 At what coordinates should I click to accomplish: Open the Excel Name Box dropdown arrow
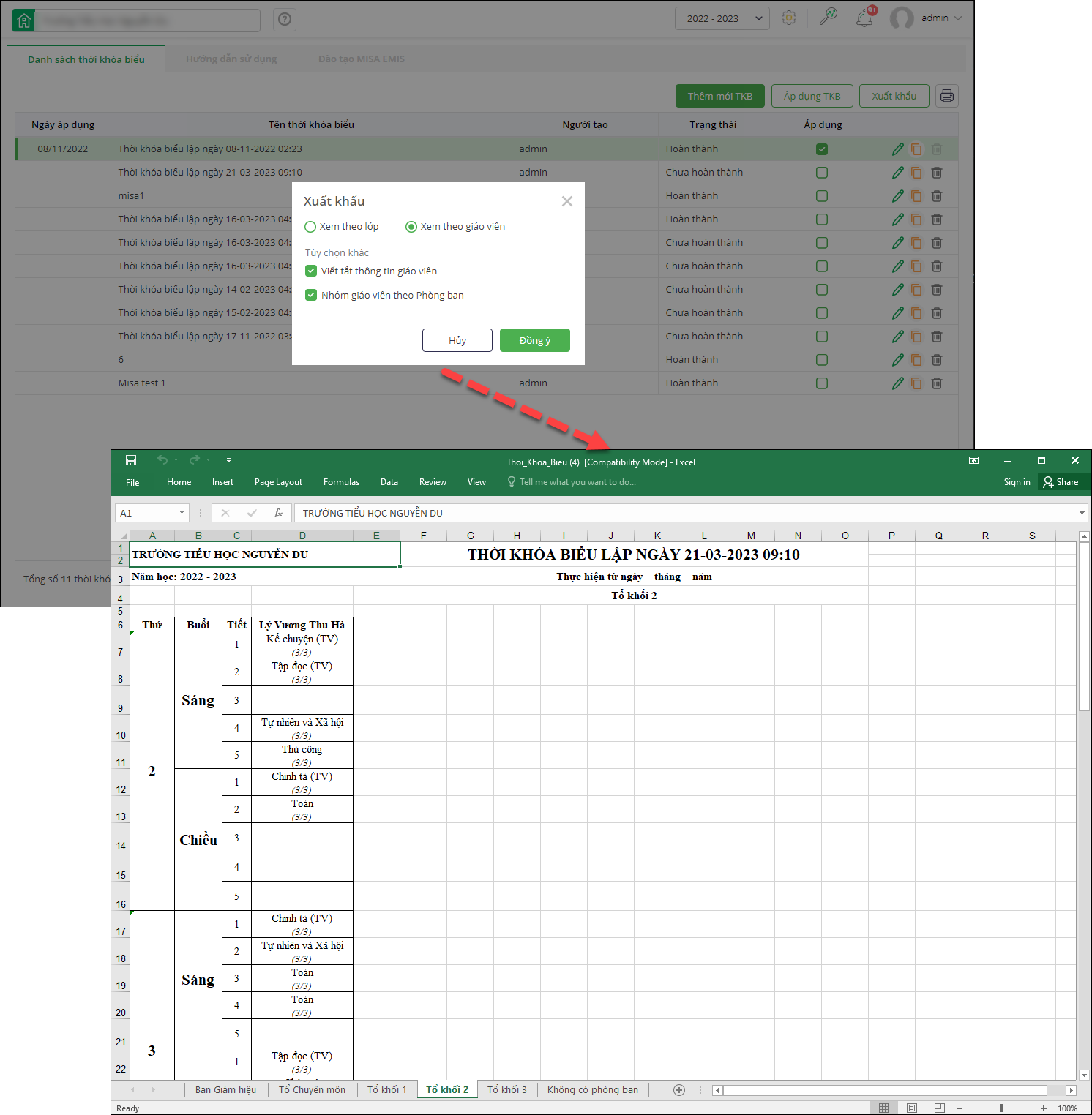(182, 513)
